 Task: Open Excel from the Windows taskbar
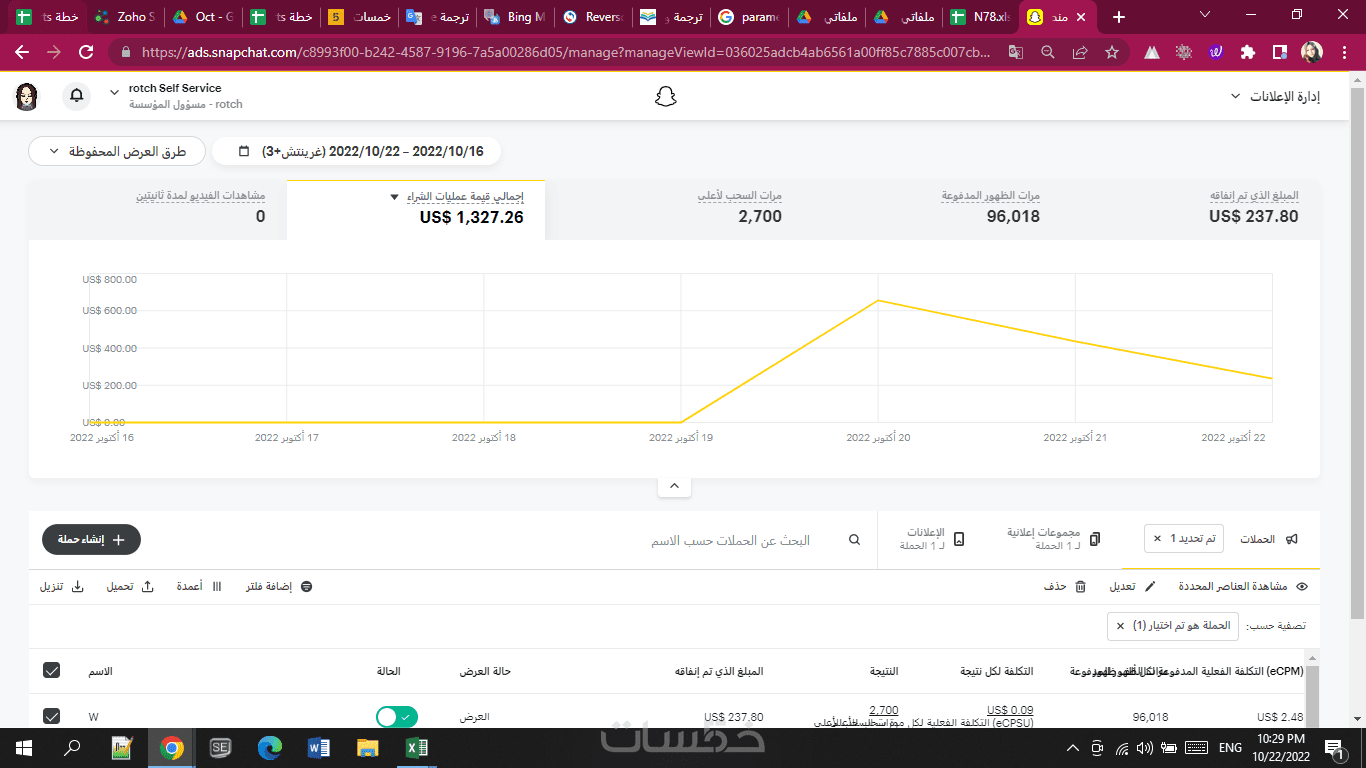417,747
